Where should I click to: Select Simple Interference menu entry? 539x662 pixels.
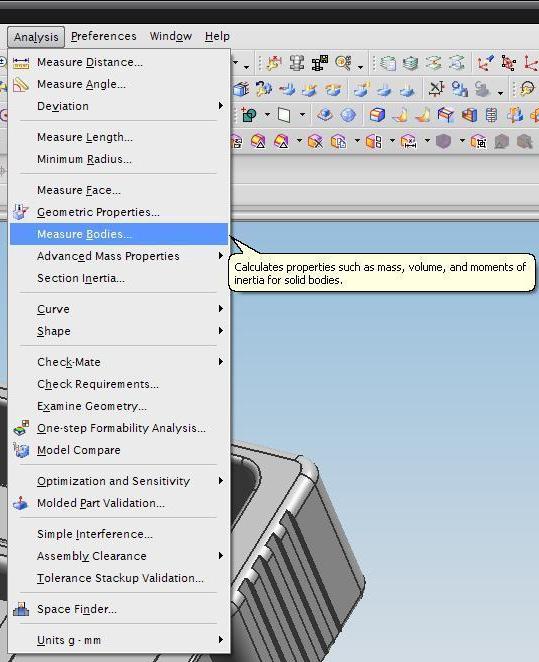click(119, 534)
